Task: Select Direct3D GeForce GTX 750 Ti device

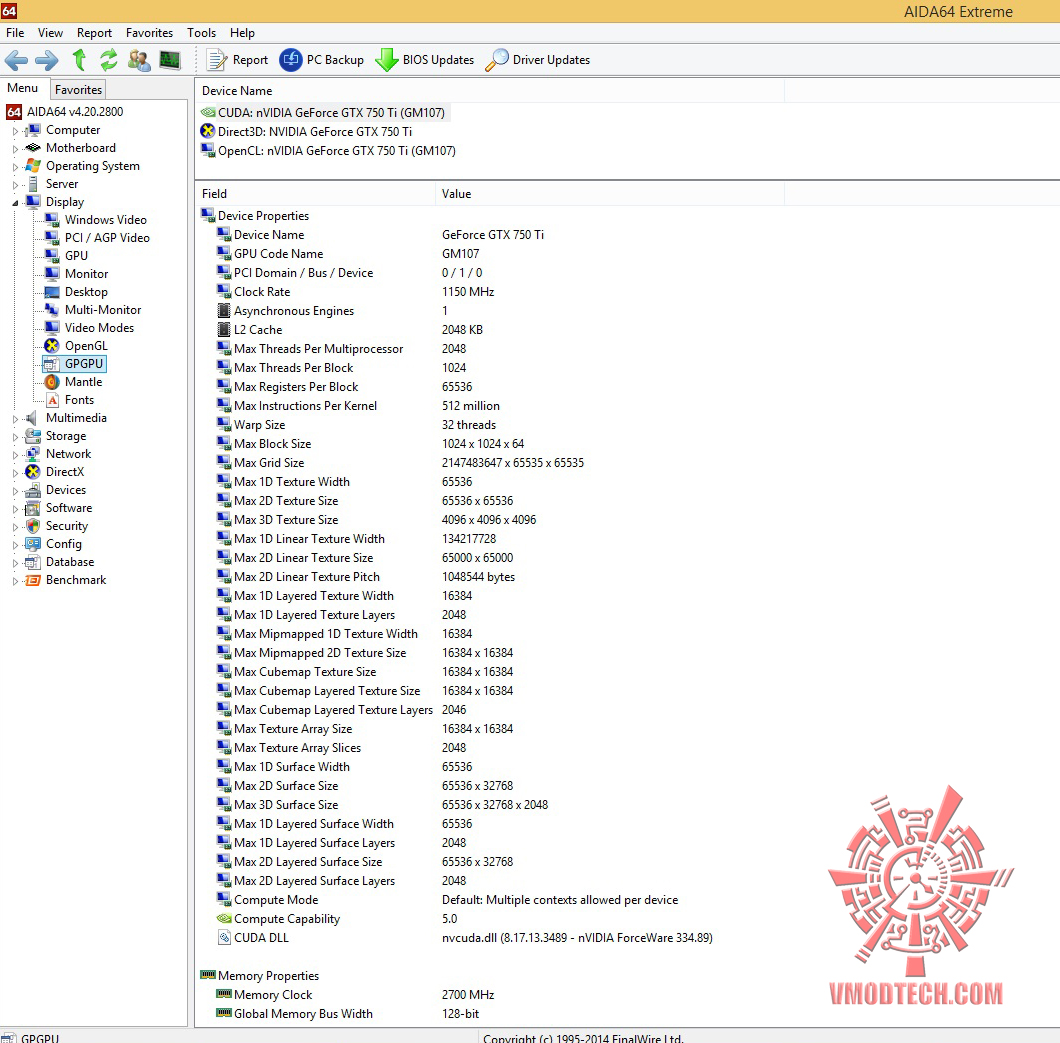Action: coord(306,132)
